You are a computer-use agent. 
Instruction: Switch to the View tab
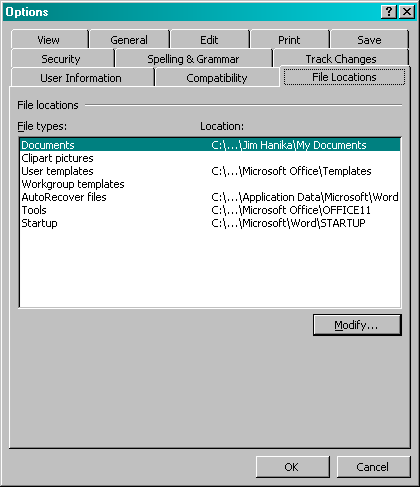[x=49, y=40]
